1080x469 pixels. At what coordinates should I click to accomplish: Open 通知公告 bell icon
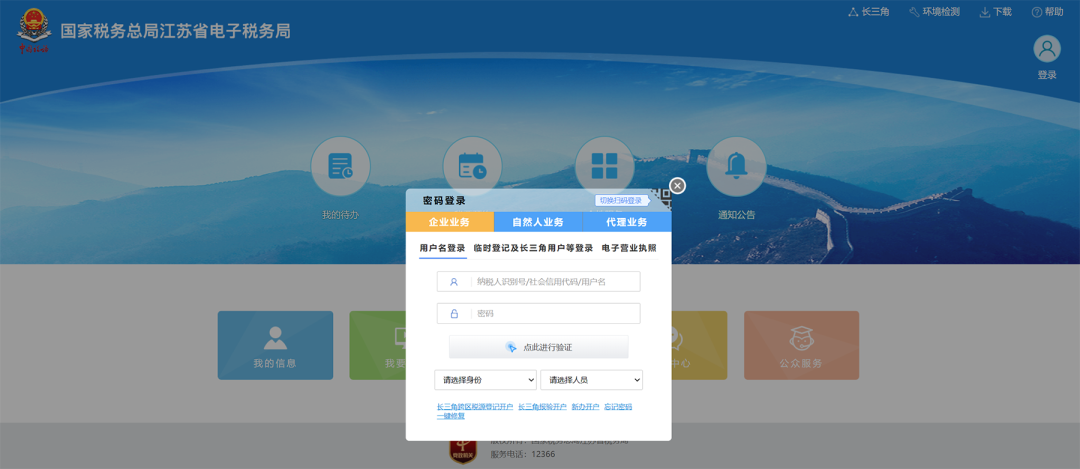point(736,167)
